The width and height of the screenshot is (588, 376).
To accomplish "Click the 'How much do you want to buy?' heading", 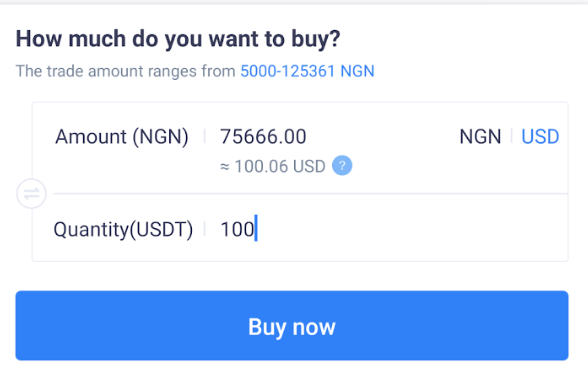I will point(178,39).
